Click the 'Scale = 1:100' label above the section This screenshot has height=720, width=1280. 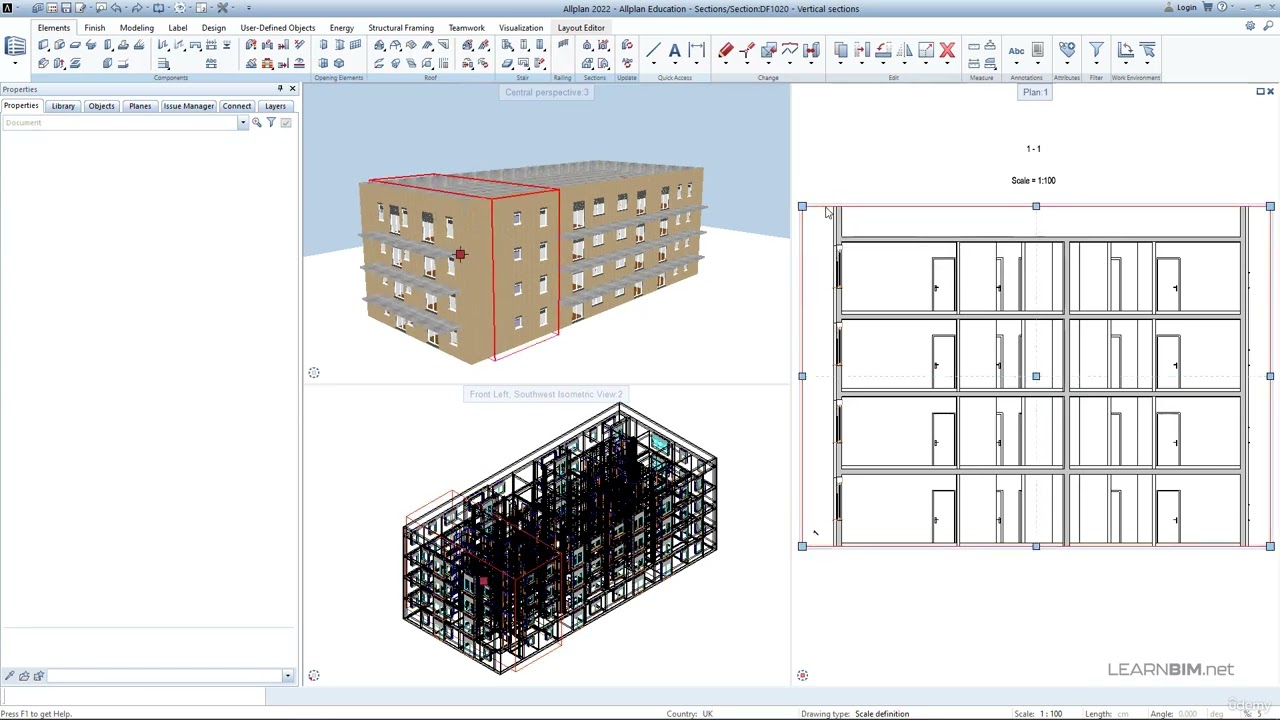[1033, 181]
